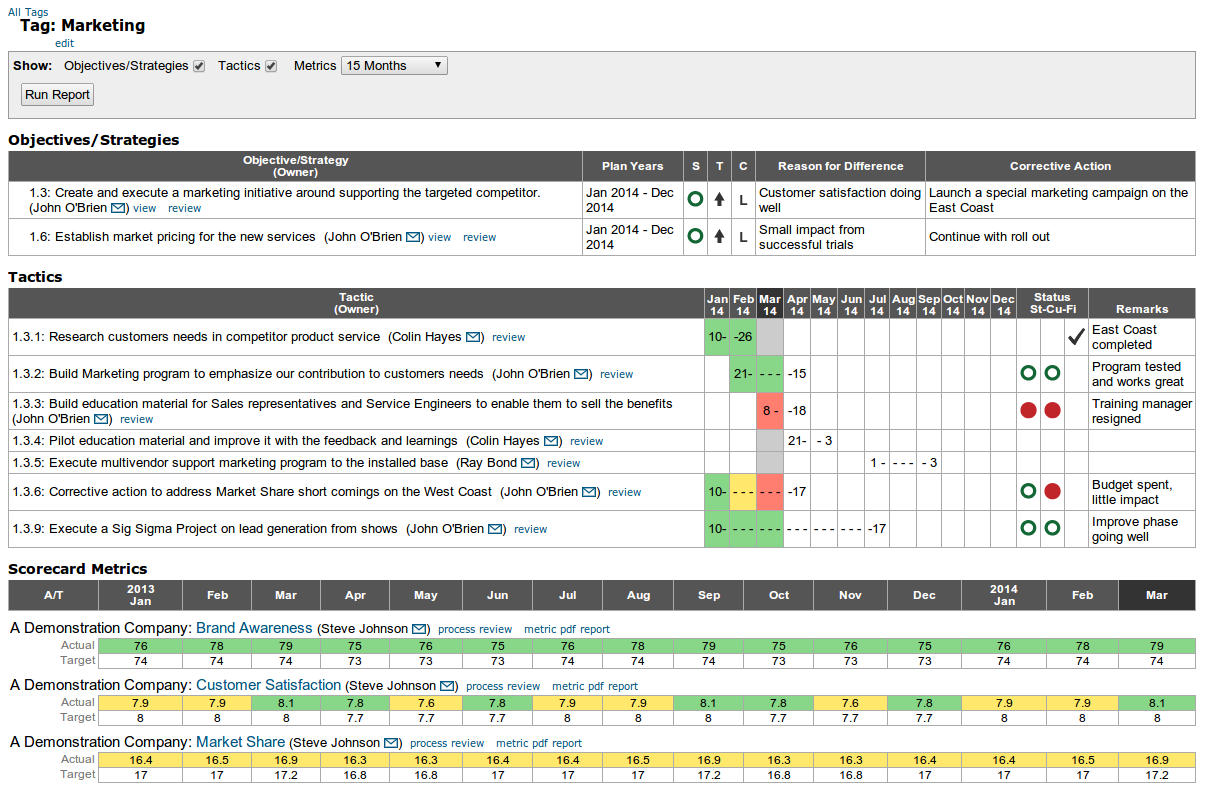The width and height of the screenshot is (1205, 792).
Task: Email Steve Johnson about Brand Awareness
Action: 420,629
